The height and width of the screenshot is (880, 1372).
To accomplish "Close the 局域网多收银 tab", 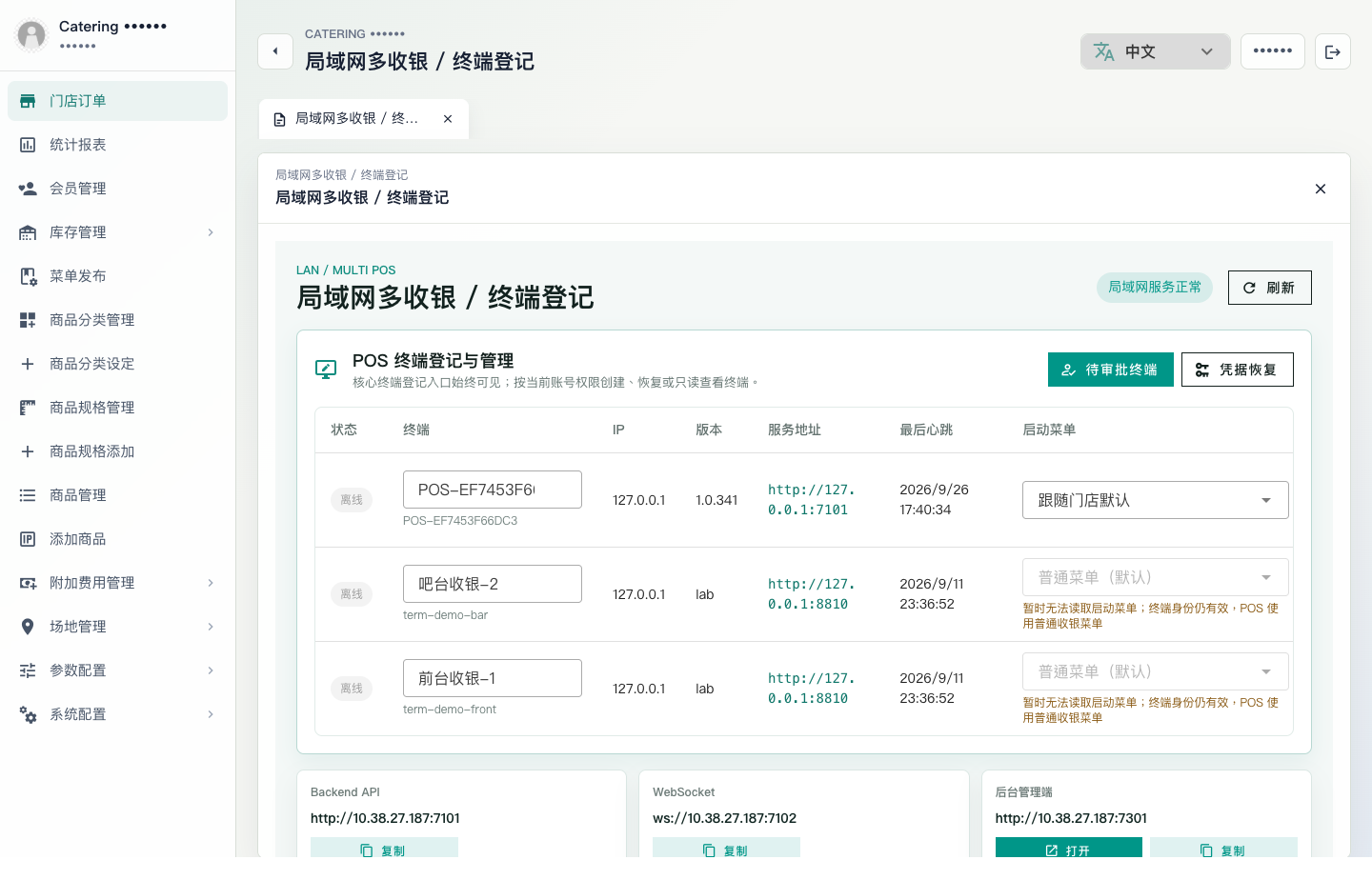I will pyautogui.click(x=448, y=119).
